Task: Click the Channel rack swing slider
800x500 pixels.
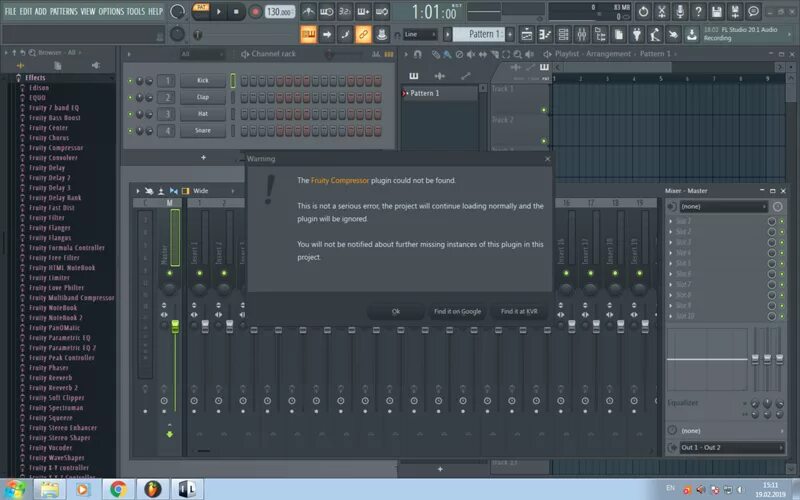Action: pos(330,54)
